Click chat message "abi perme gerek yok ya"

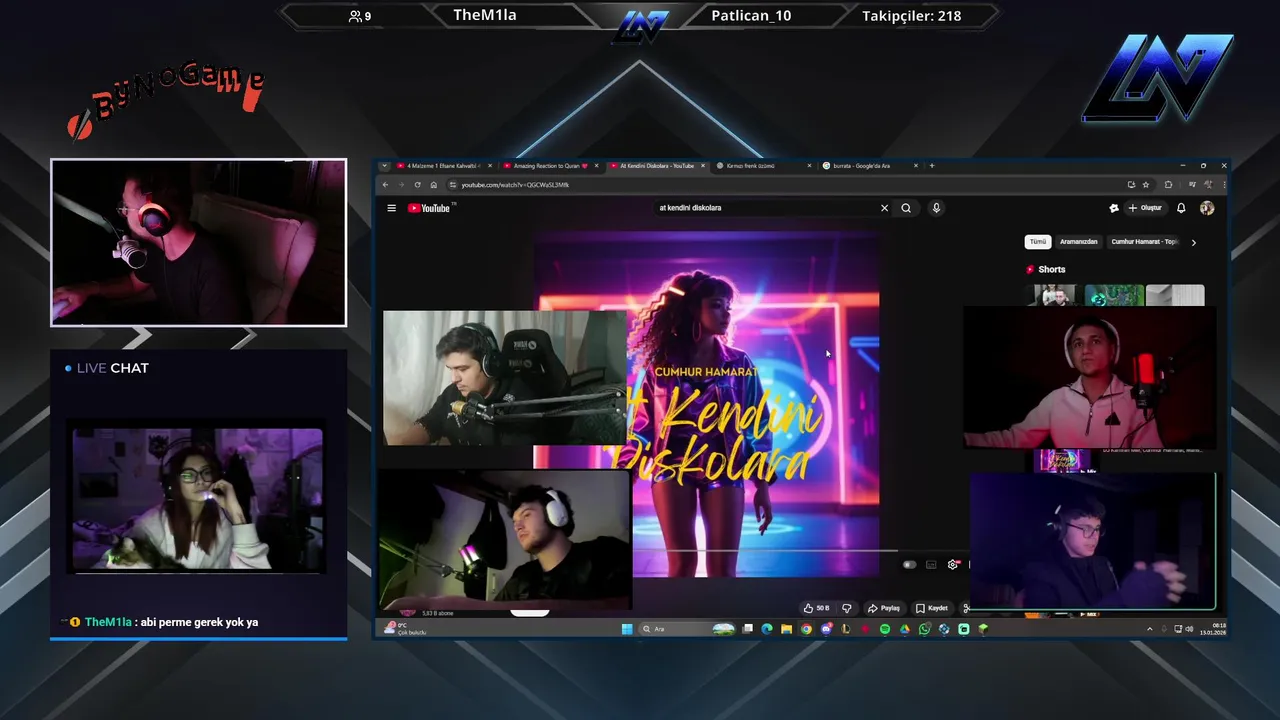199,622
